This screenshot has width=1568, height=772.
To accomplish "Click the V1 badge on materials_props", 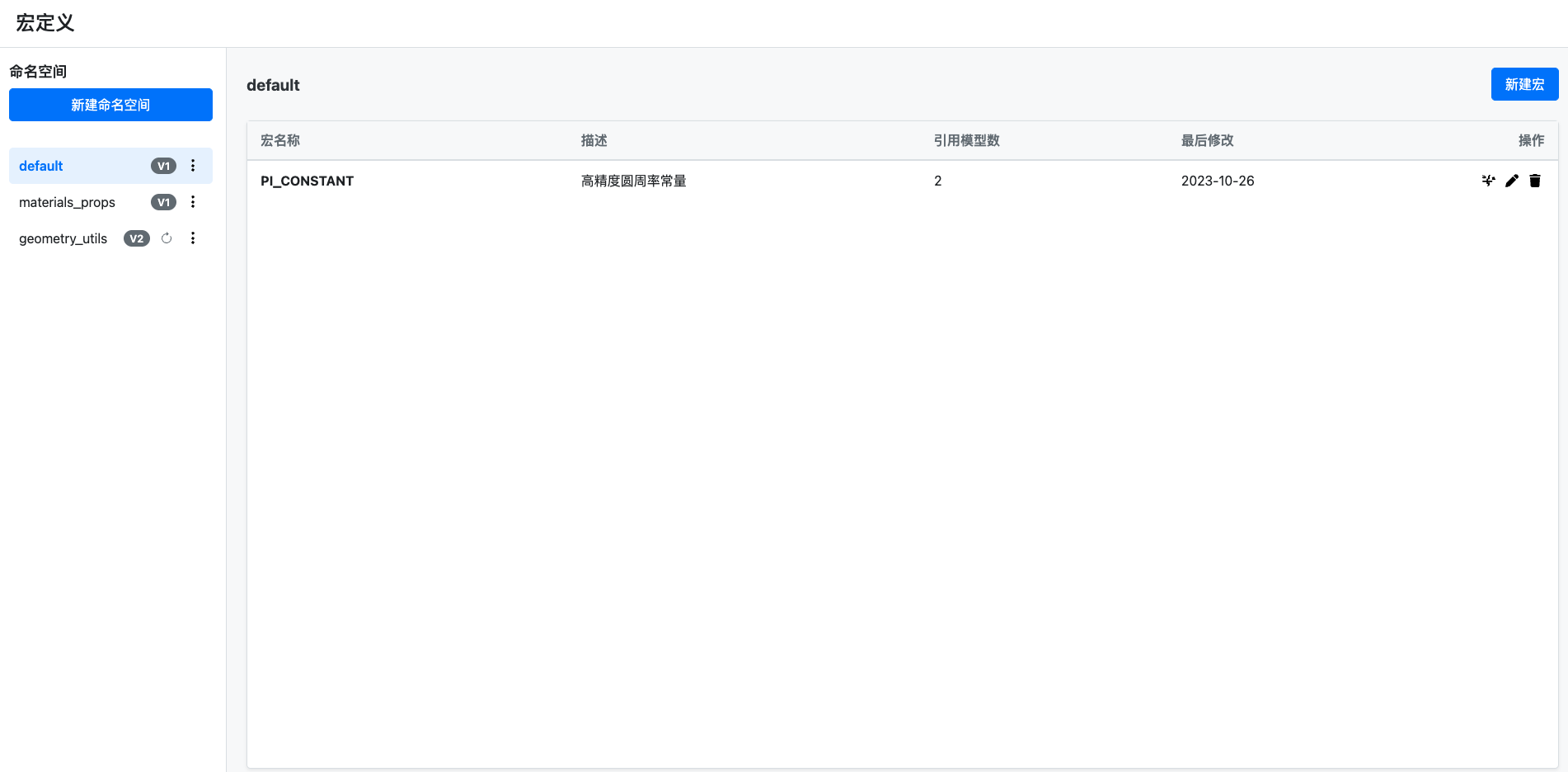I will click(163, 202).
